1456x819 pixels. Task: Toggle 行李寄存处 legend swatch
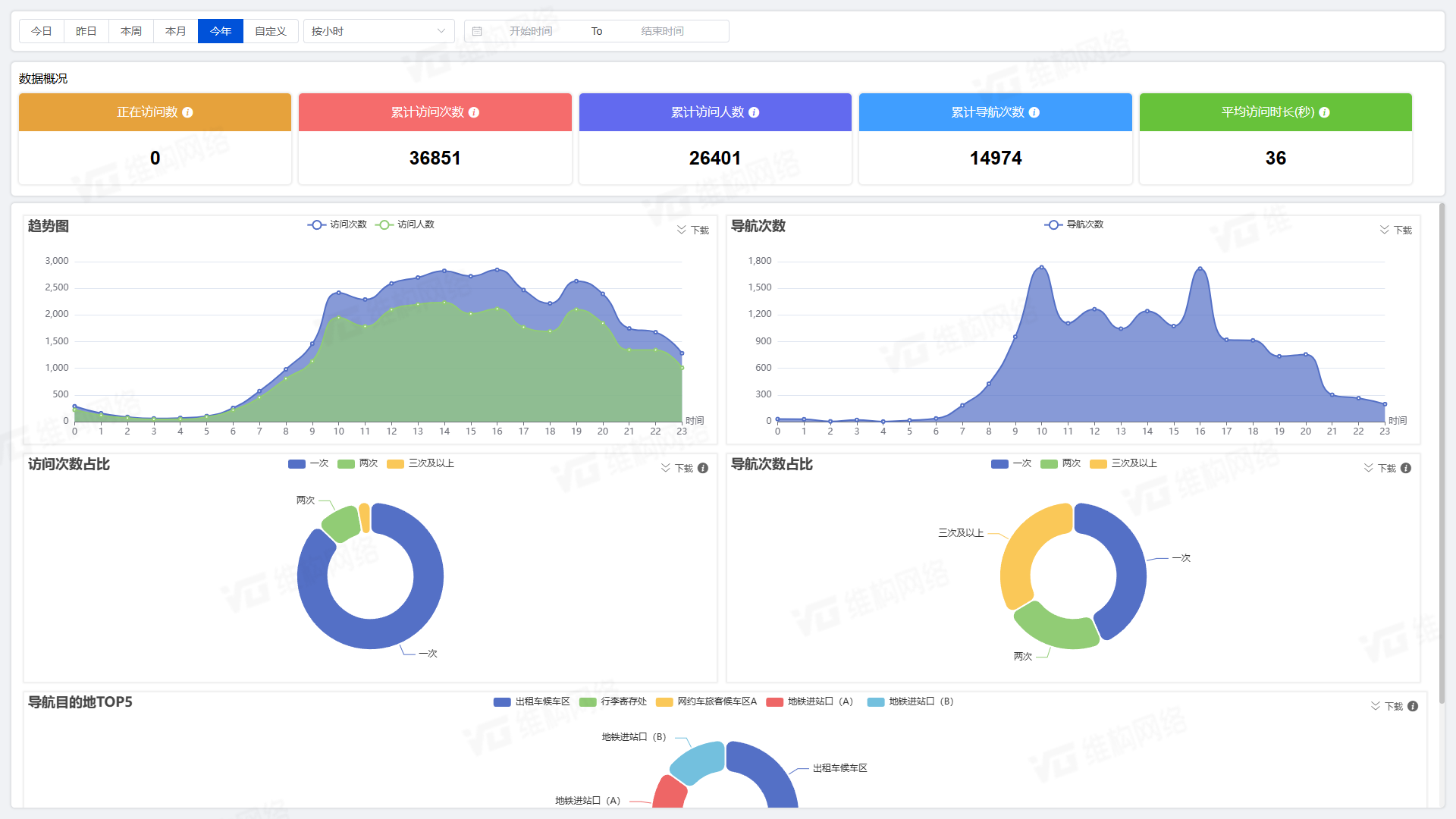pyautogui.click(x=588, y=702)
